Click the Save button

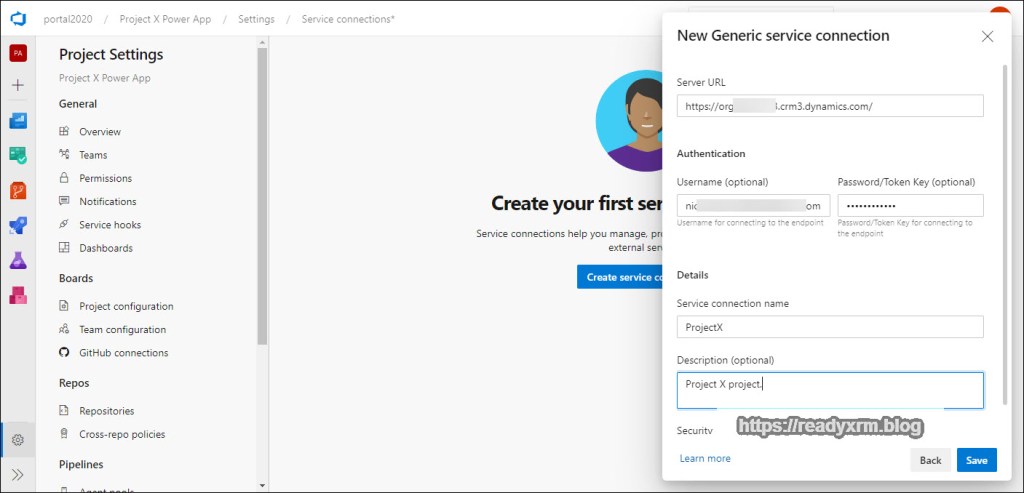click(976, 460)
